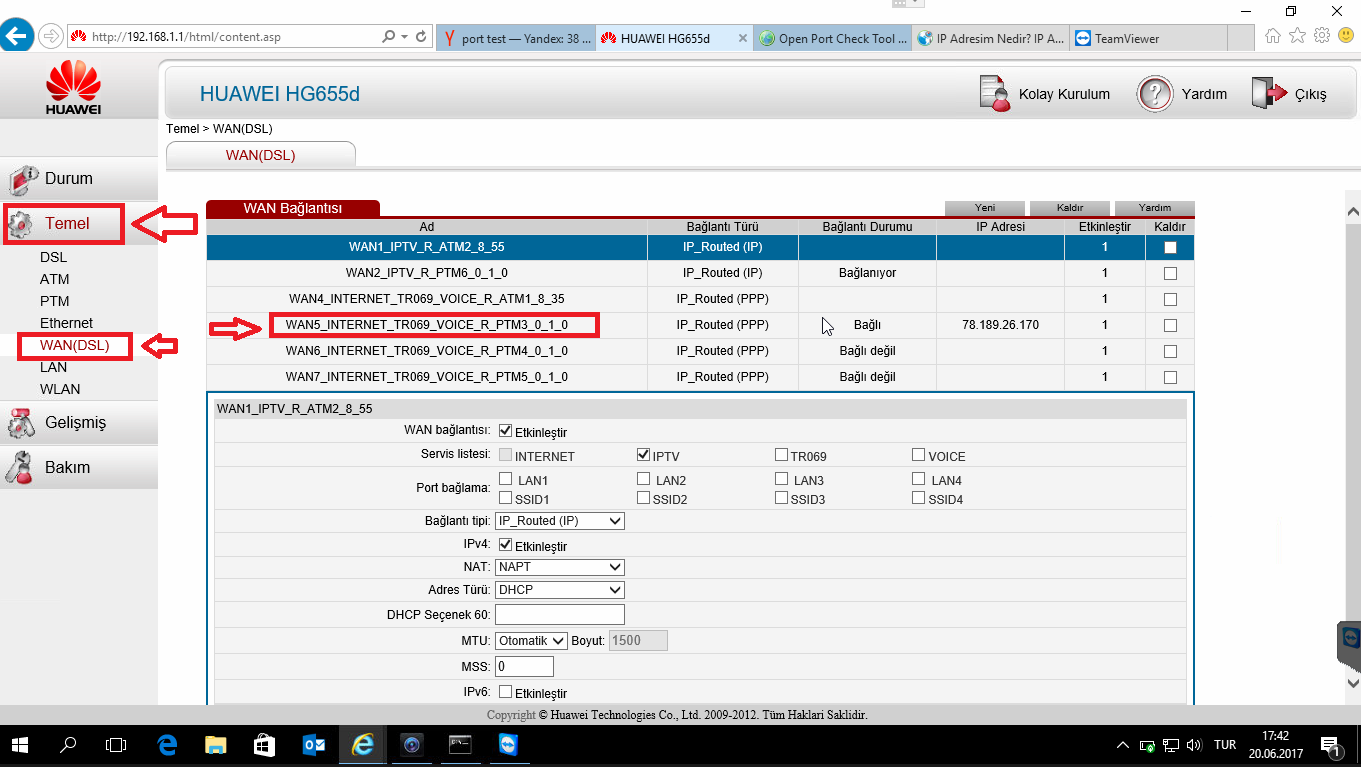
Task: Open the Durum status section icon
Action: 23,180
